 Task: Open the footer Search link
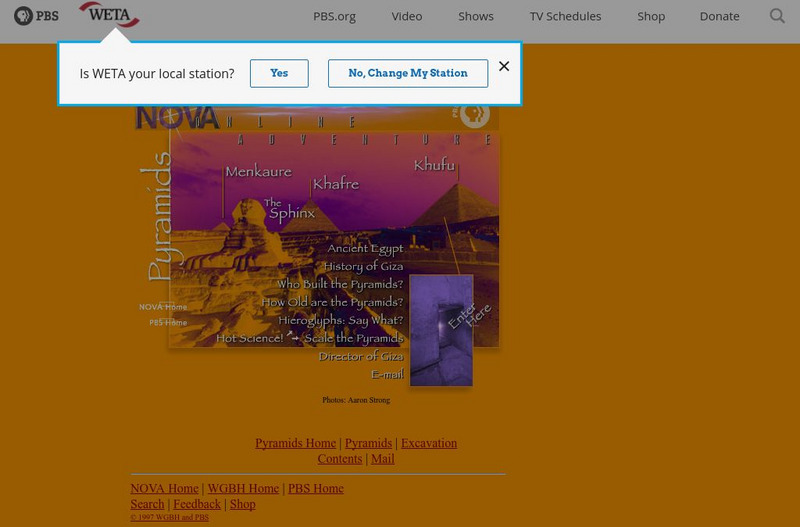(x=147, y=504)
